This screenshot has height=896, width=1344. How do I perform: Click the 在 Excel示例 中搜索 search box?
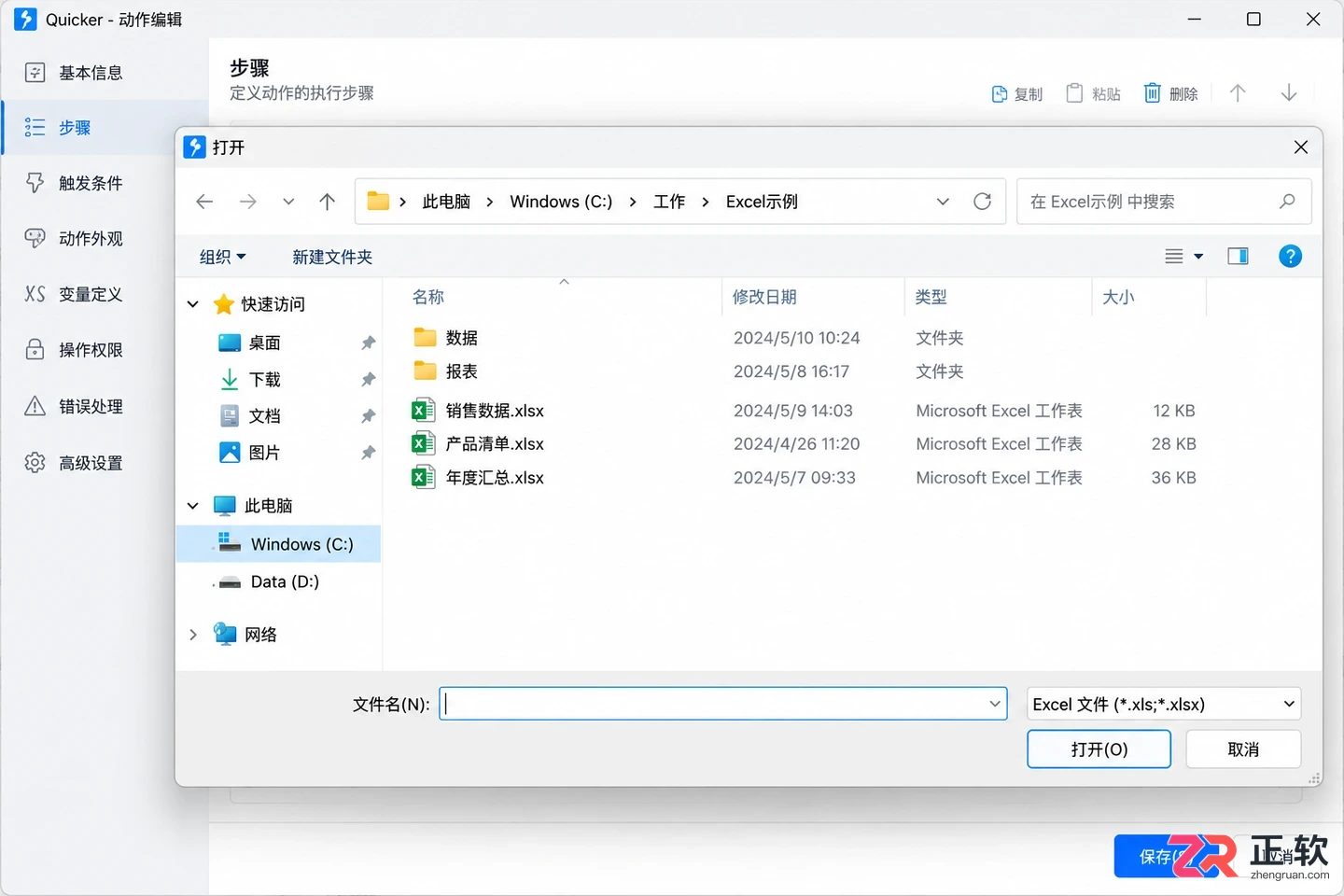(x=1164, y=202)
